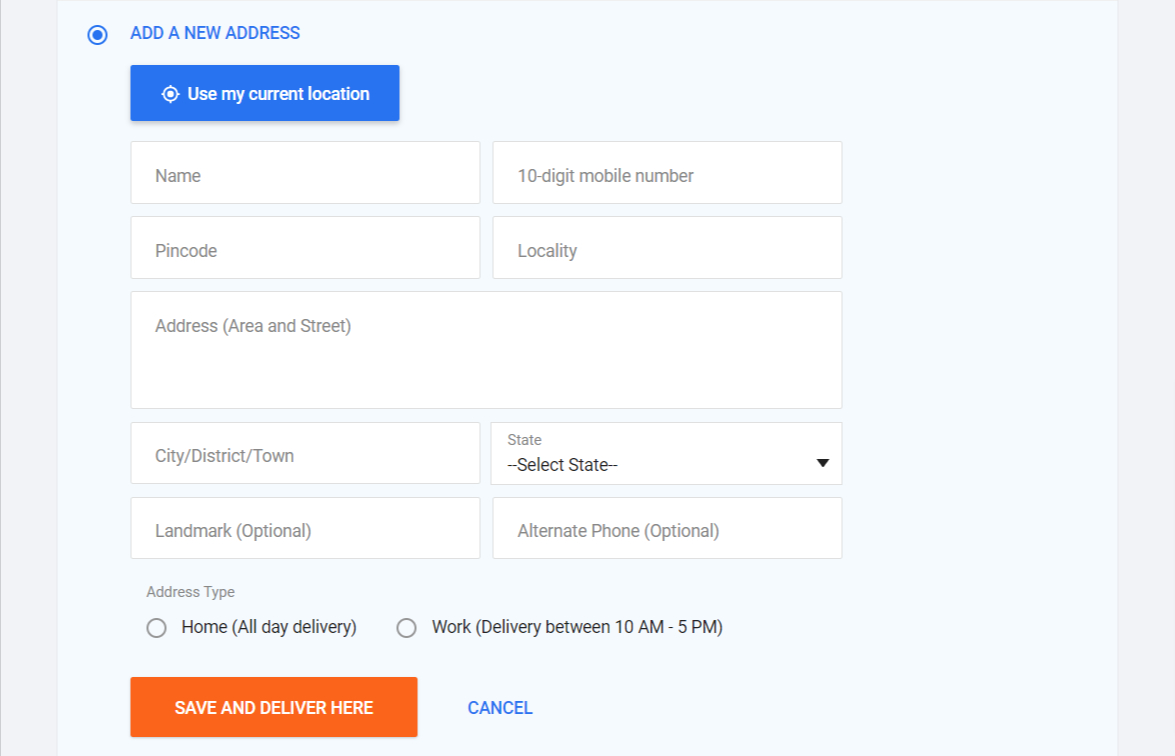Viewport: 1175px width, 756px height.
Task: Click the Add a New Address heading
Action: point(215,33)
